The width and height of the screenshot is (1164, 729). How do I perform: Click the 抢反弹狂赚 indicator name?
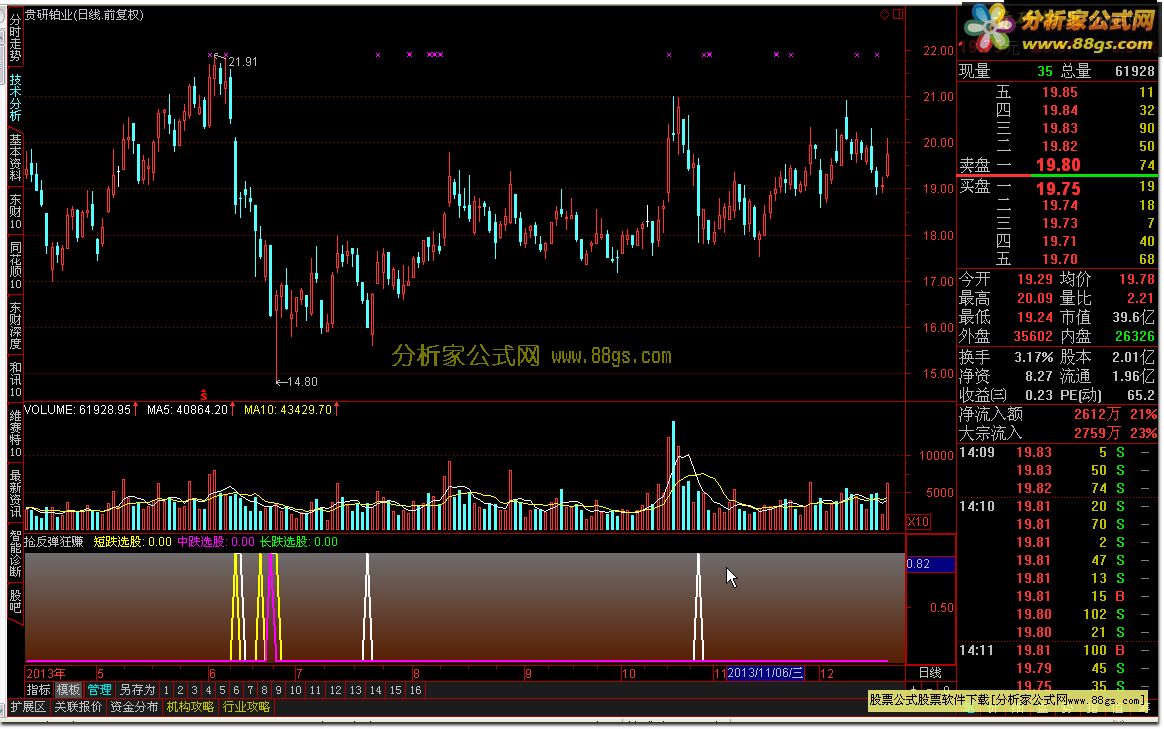point(54,542)
